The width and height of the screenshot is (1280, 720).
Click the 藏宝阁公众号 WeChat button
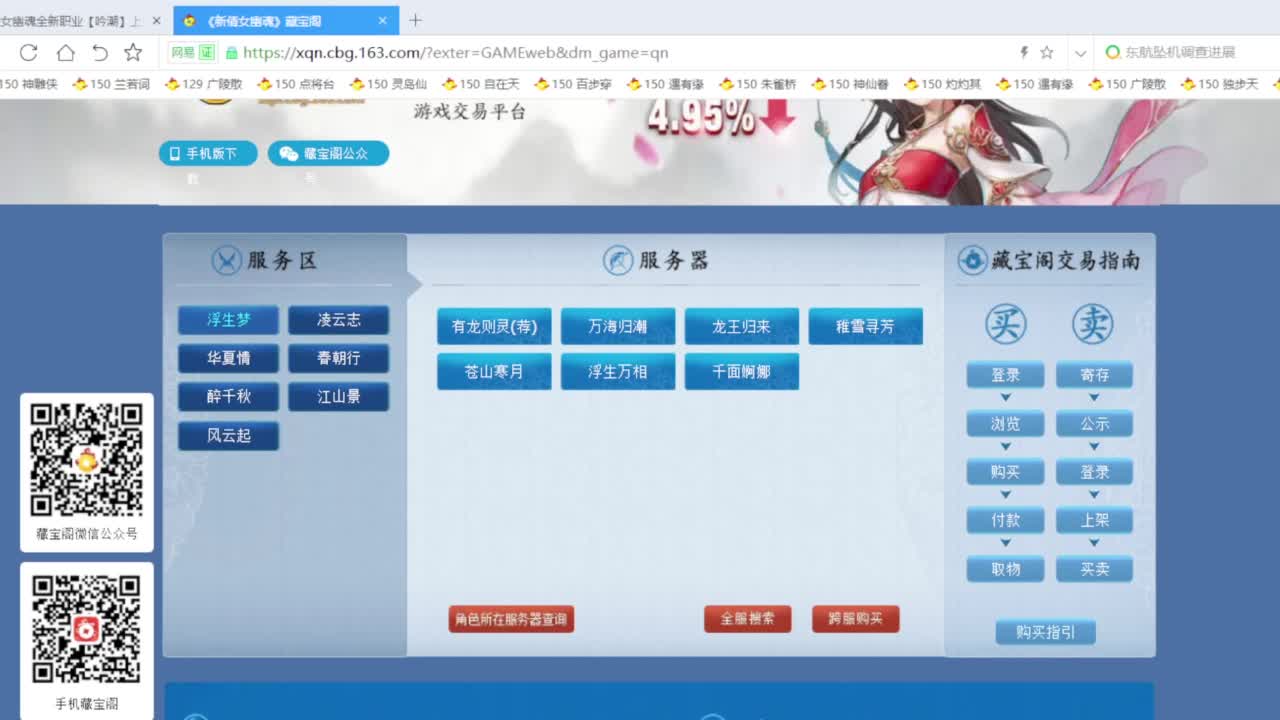[x=328, y=153]
